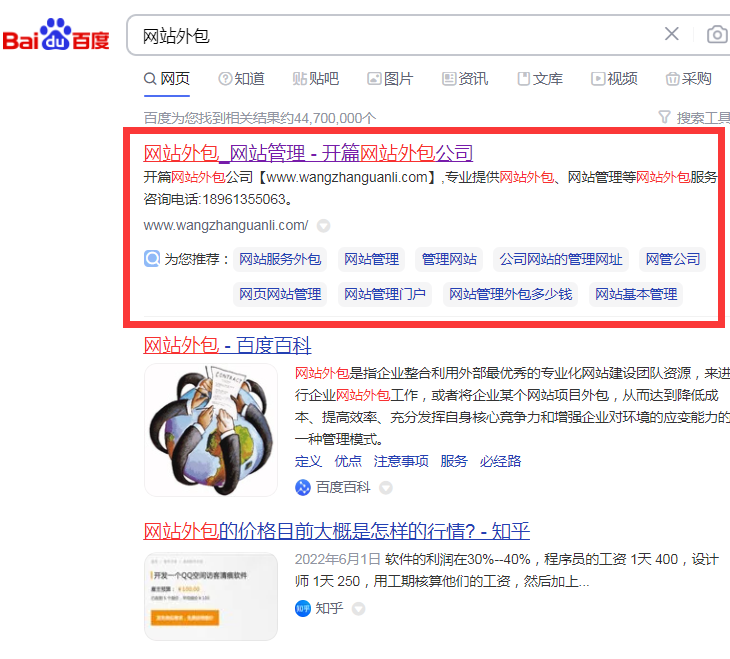Image resolution: width=730 pixels, height=659 pixels.
Task: Jump to the 定义 section link
Action: pos(308,461)
